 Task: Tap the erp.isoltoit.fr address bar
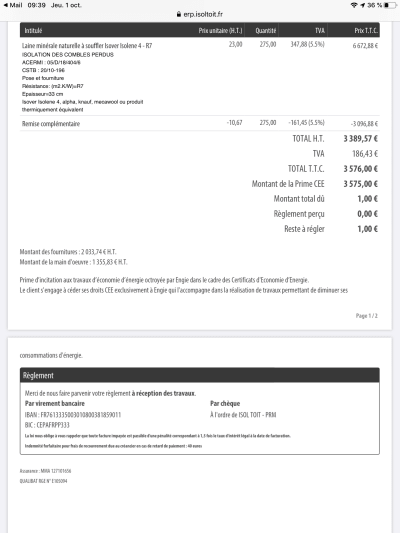coord(200,14)
